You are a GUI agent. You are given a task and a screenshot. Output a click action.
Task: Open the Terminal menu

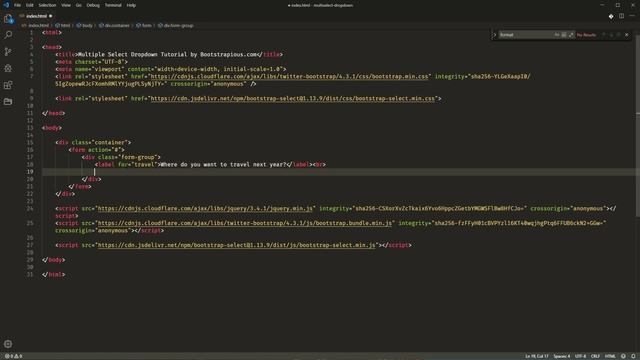pyautogui.click(x=113, y=5)
